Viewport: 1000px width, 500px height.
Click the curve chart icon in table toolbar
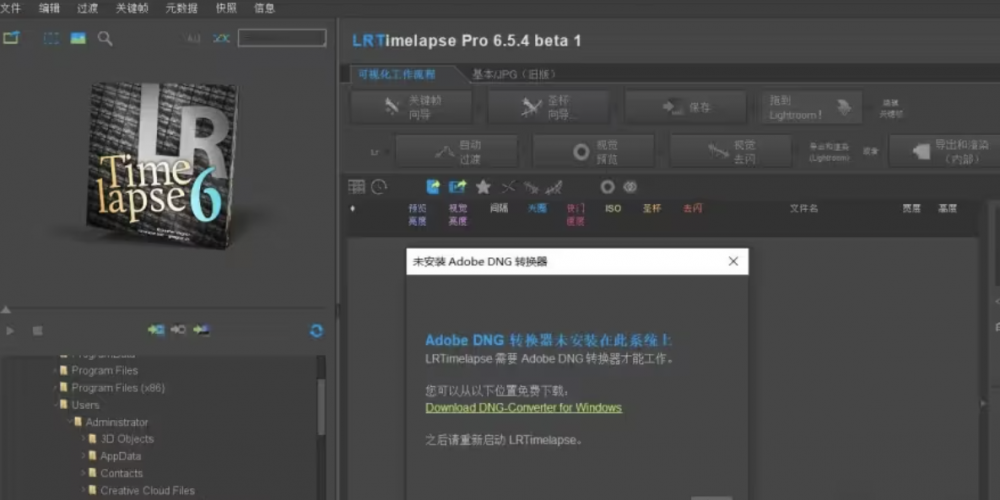click(554, 187)
